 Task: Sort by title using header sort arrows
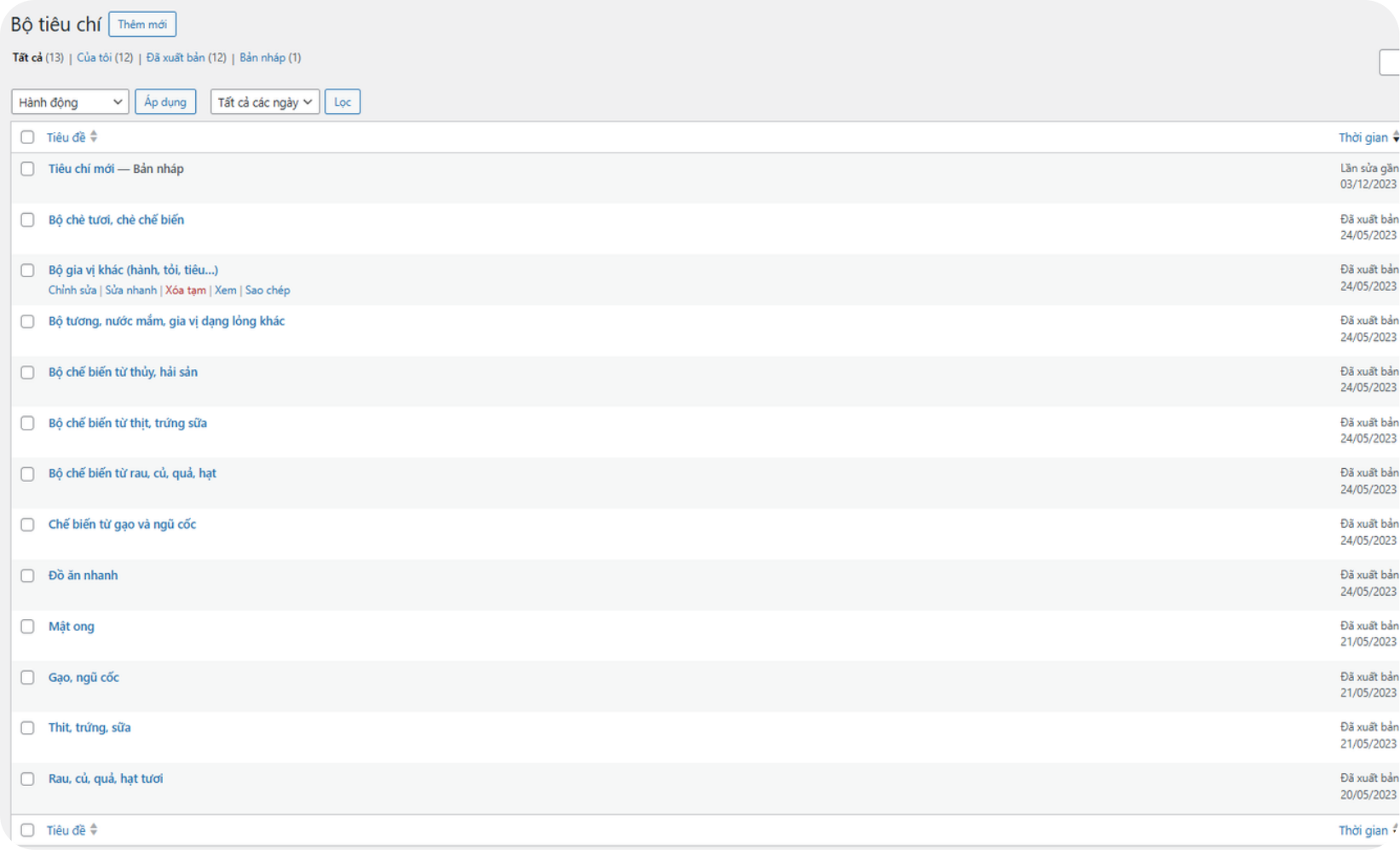[94, 137]
